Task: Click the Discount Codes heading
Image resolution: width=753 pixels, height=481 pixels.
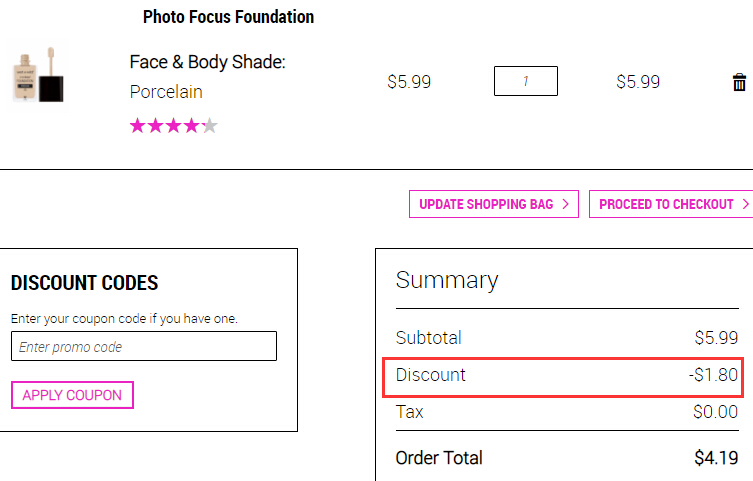Action: coord(85,283)
